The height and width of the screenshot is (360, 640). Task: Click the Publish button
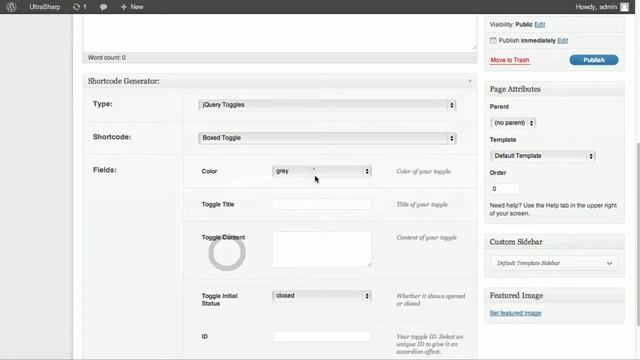(x=593, y=60)
